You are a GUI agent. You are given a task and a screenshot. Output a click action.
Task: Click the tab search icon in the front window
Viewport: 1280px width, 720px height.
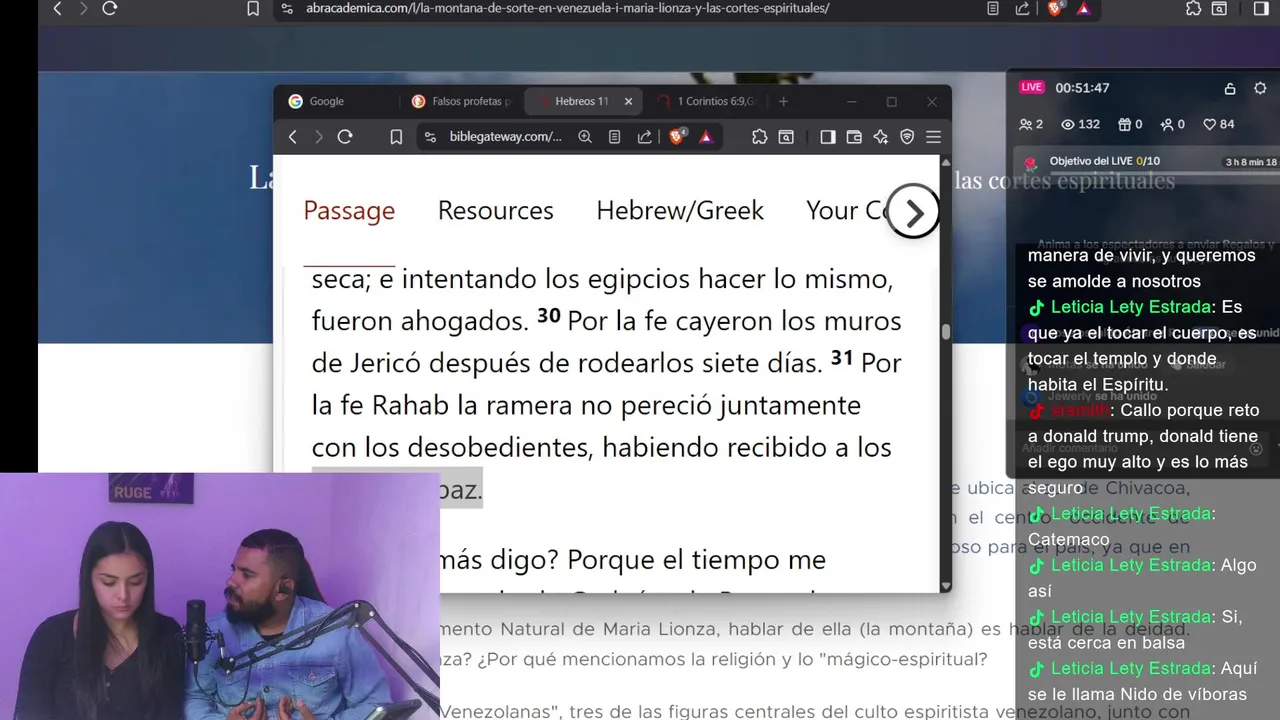(x=787, y=137)
